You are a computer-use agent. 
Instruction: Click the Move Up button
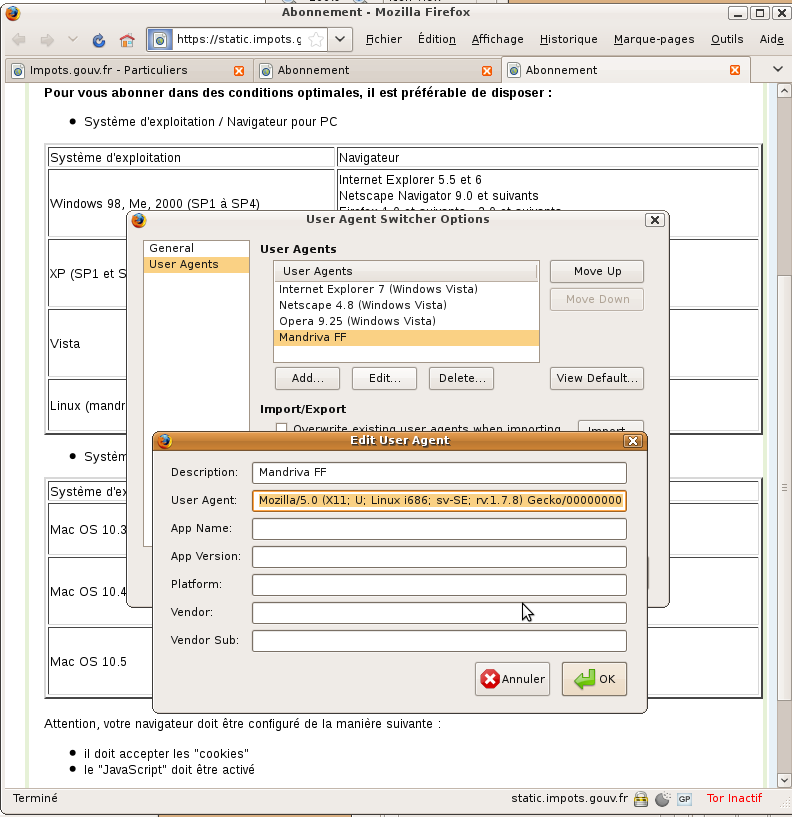[x=597, y=271]
